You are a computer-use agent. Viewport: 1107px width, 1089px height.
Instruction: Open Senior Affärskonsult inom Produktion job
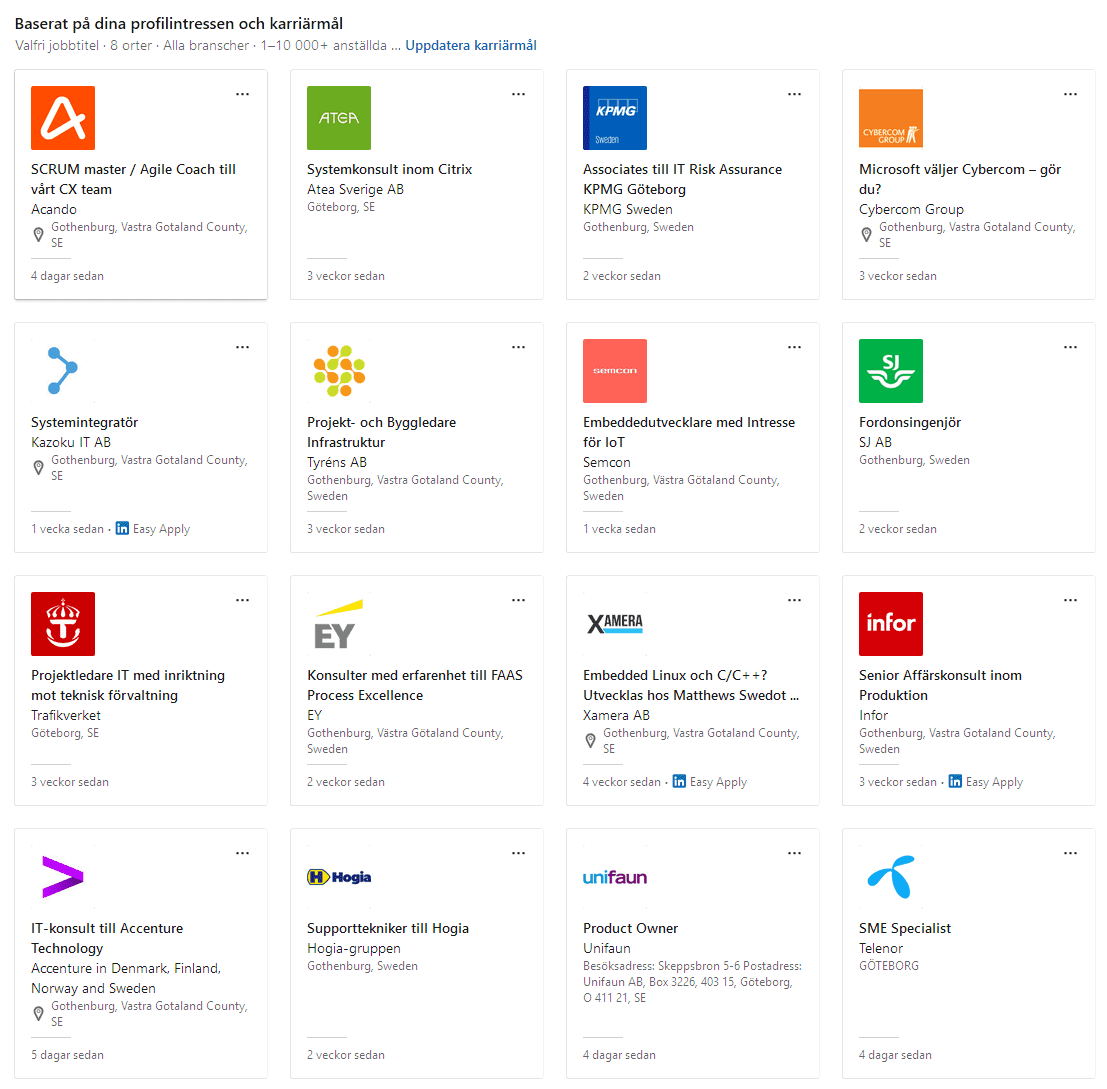pos(940,685)
